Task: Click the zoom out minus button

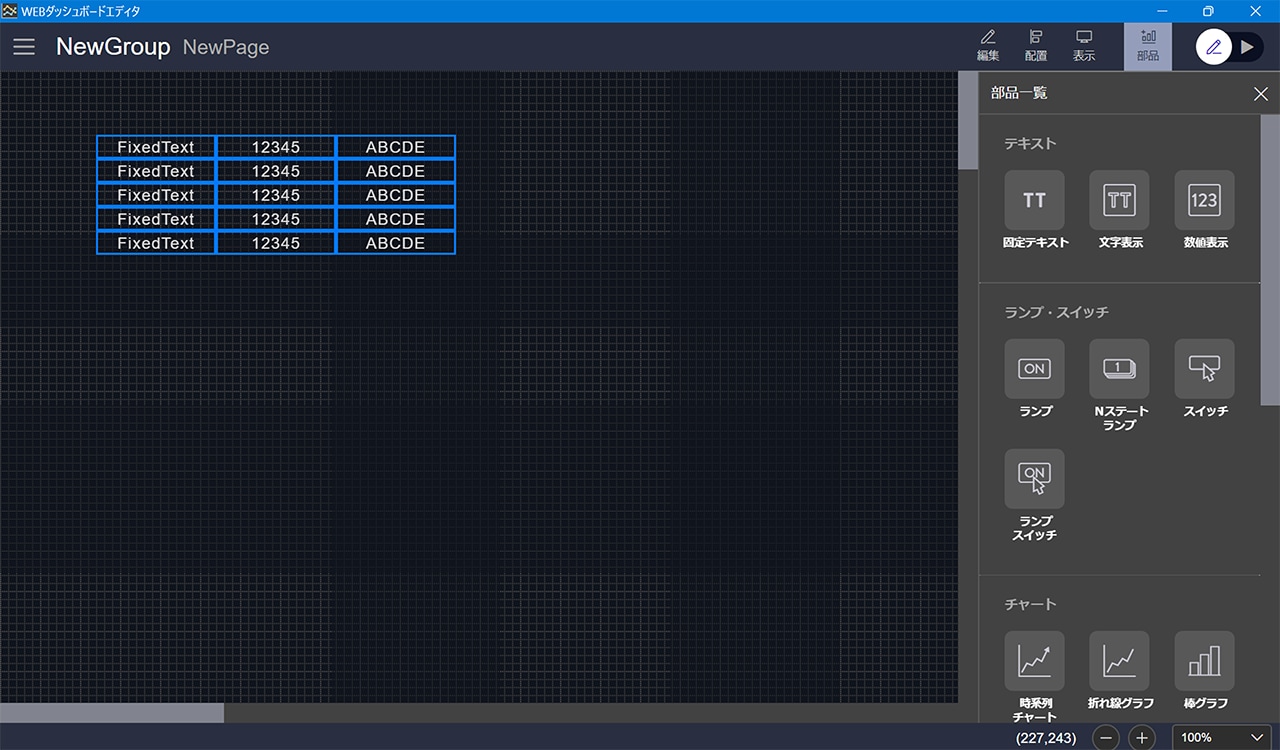Action: coord(1106,738)
